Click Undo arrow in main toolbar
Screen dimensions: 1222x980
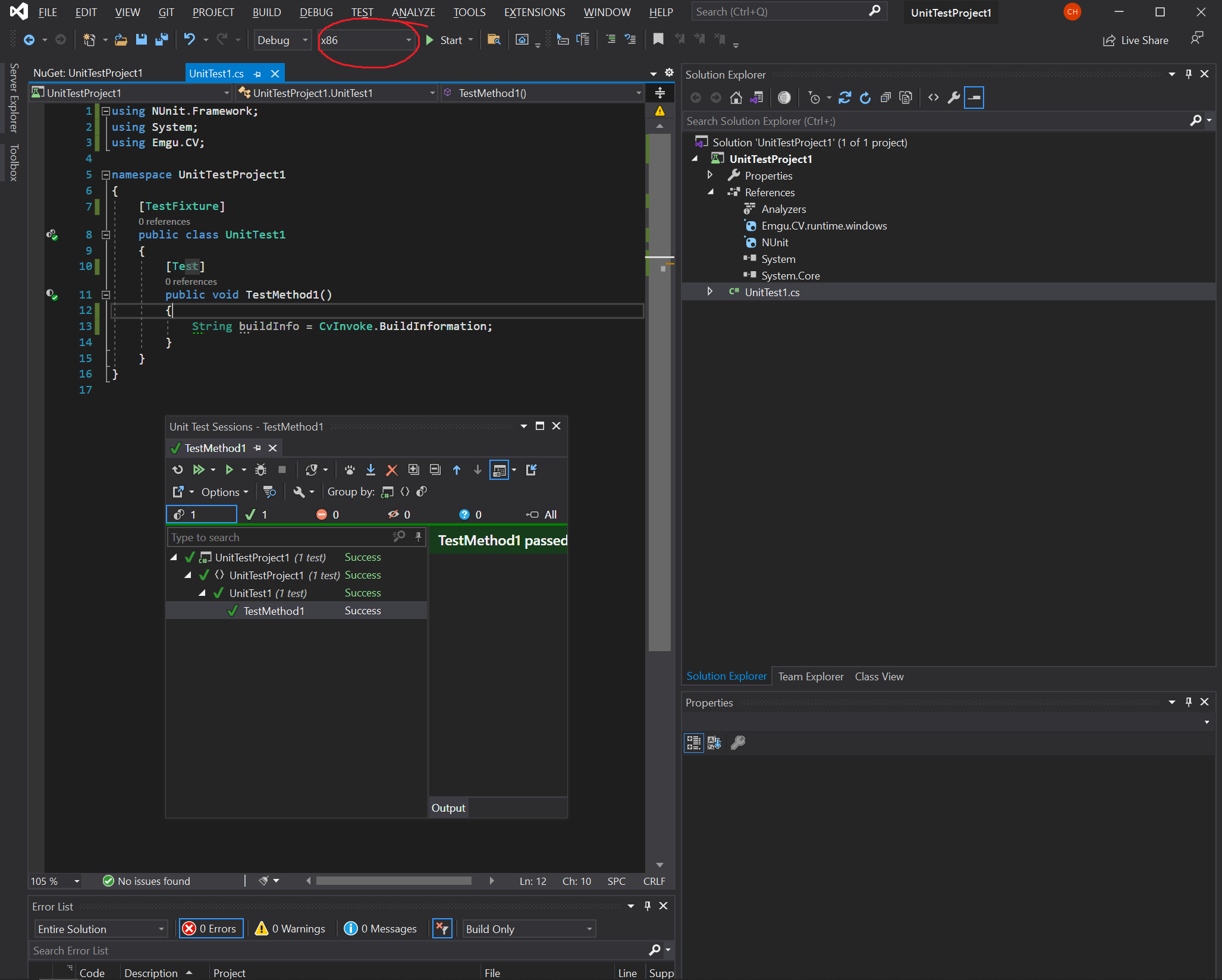[189, 40]
